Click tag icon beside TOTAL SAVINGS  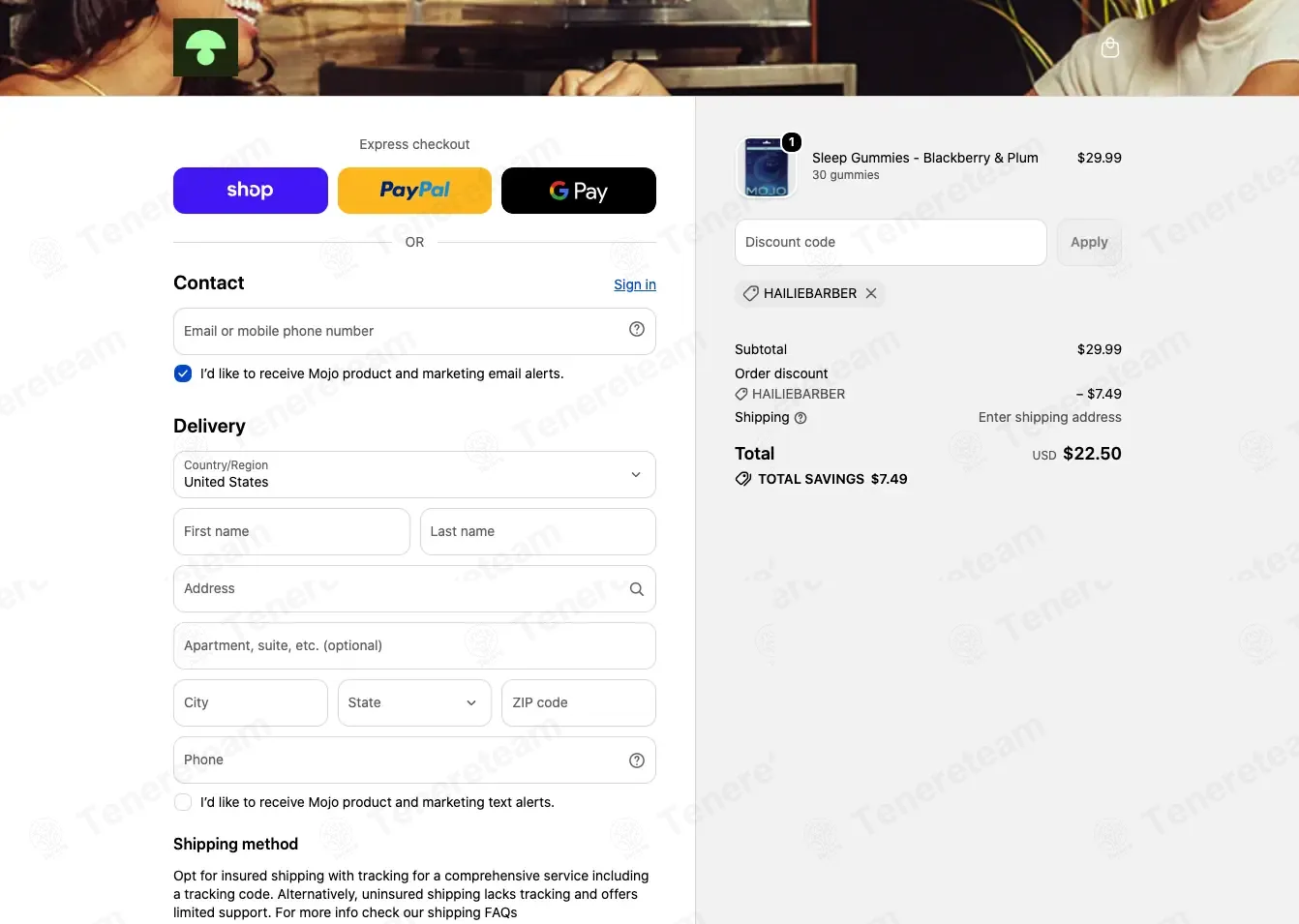click(x=743, y=479)
